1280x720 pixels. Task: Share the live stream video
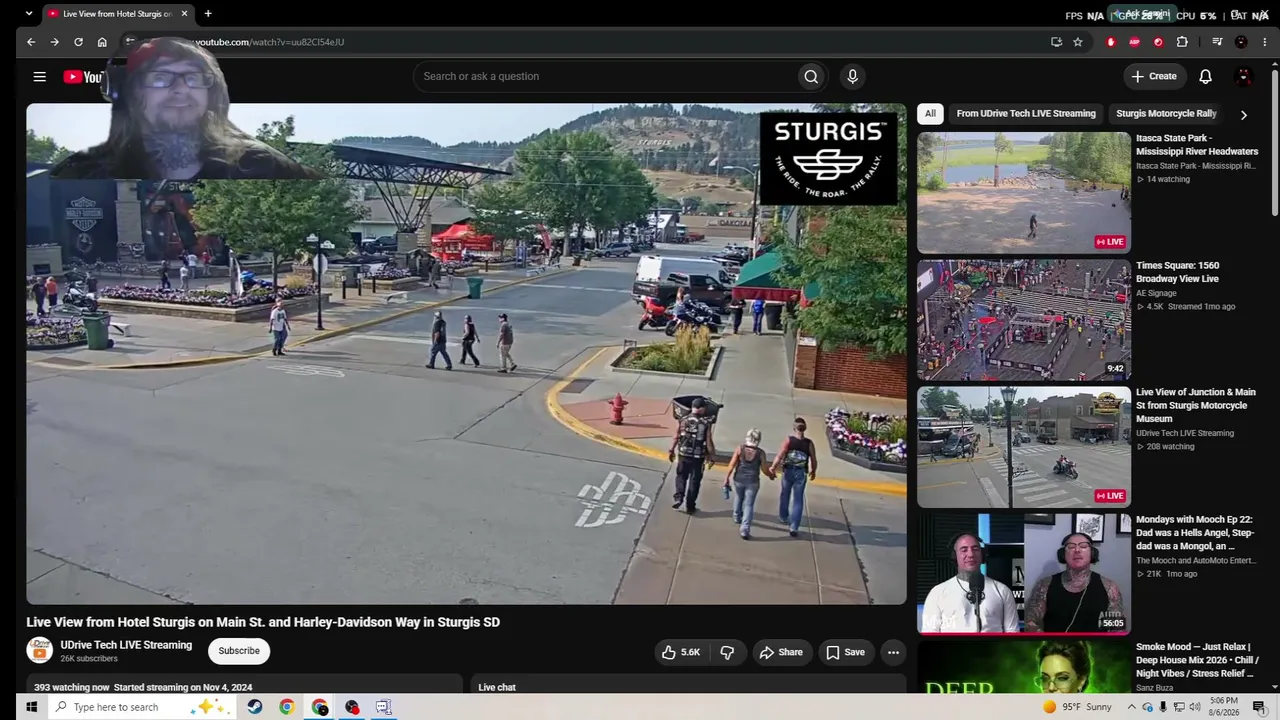(x=780, y=652)
